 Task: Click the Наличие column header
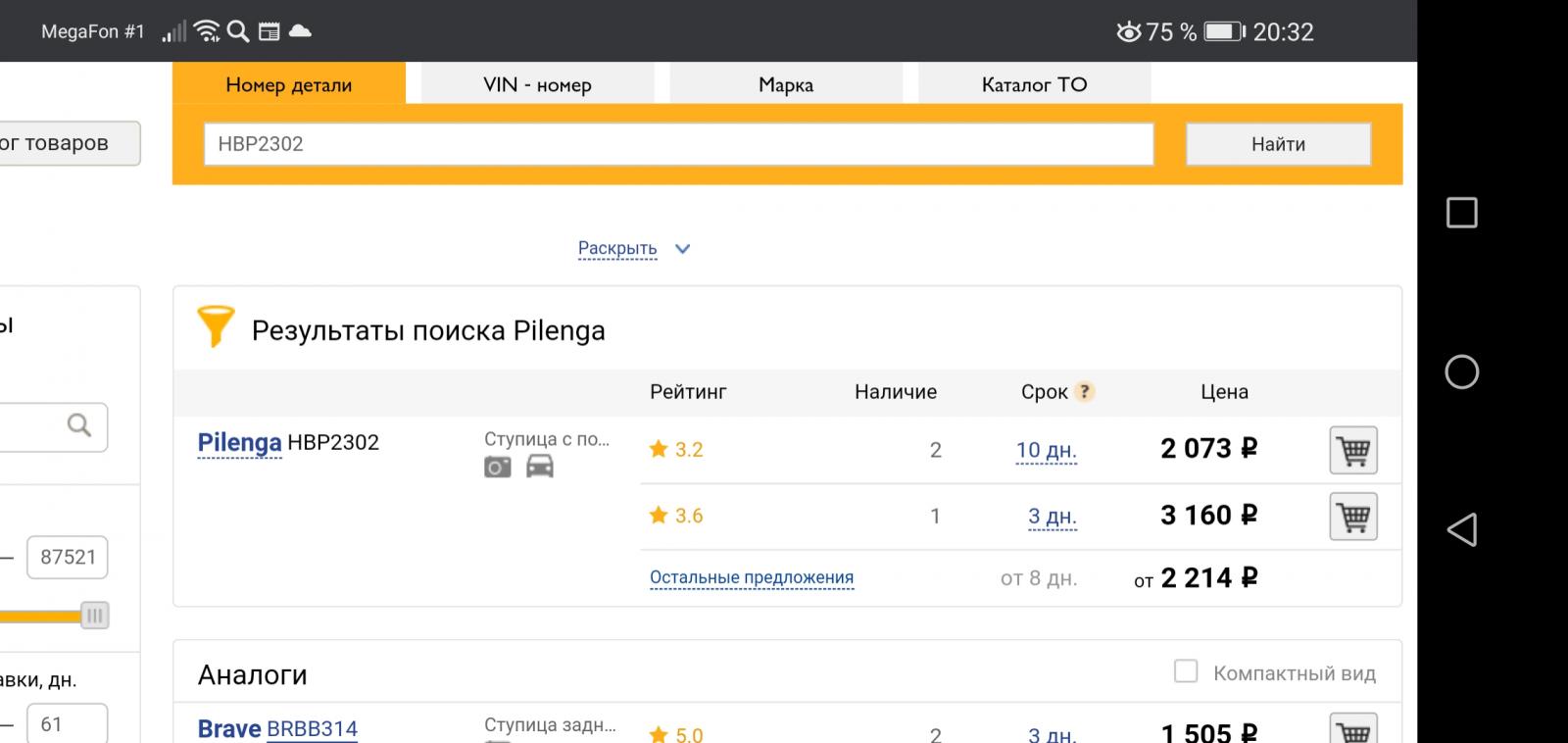click(896, 392)
